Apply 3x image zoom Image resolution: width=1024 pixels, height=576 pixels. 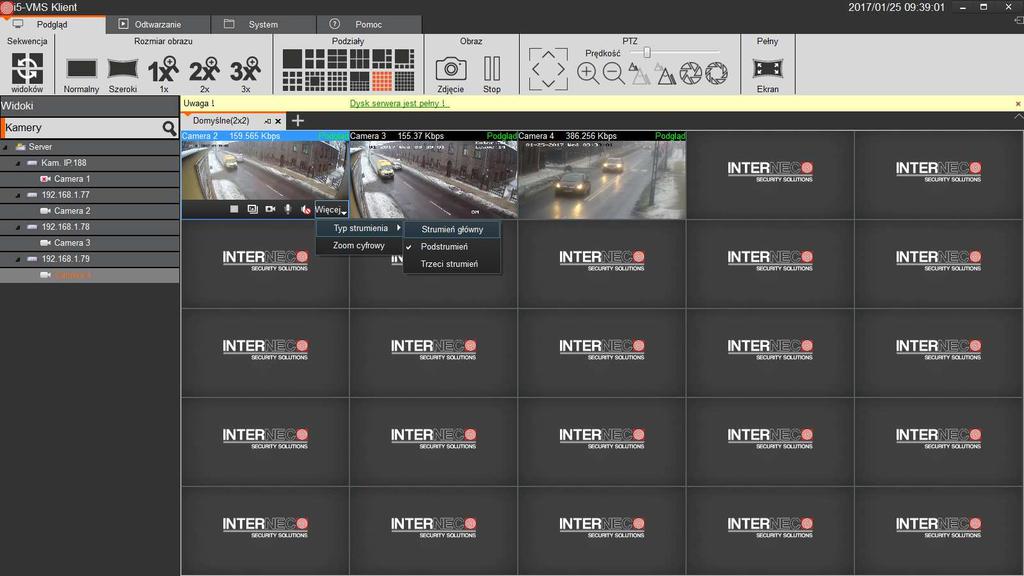[246, 69]
